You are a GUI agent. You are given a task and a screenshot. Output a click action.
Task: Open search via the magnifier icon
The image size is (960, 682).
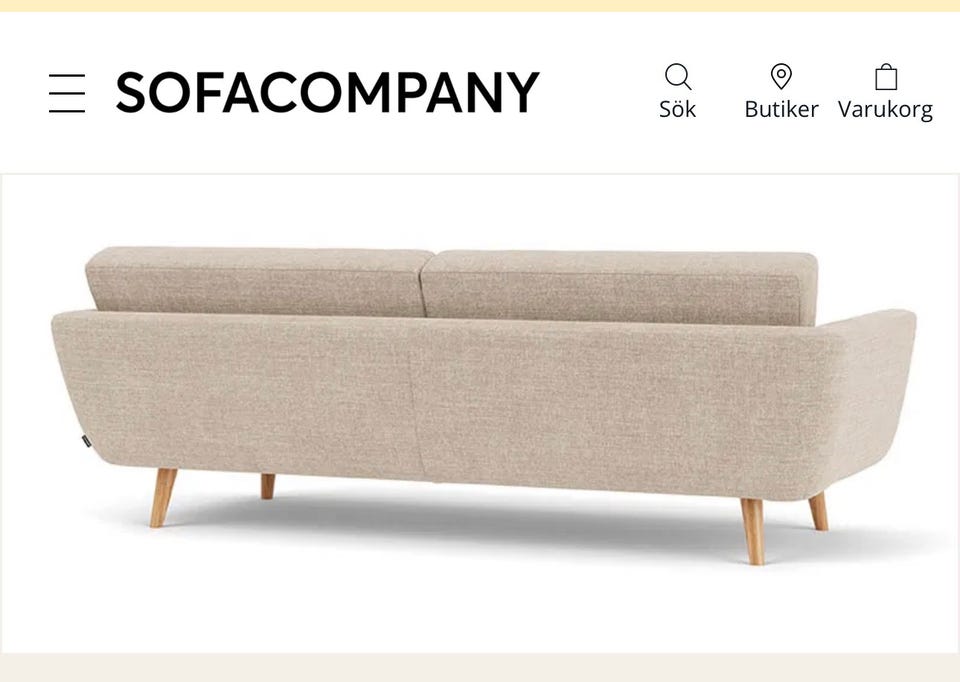(x=678, y=77)
